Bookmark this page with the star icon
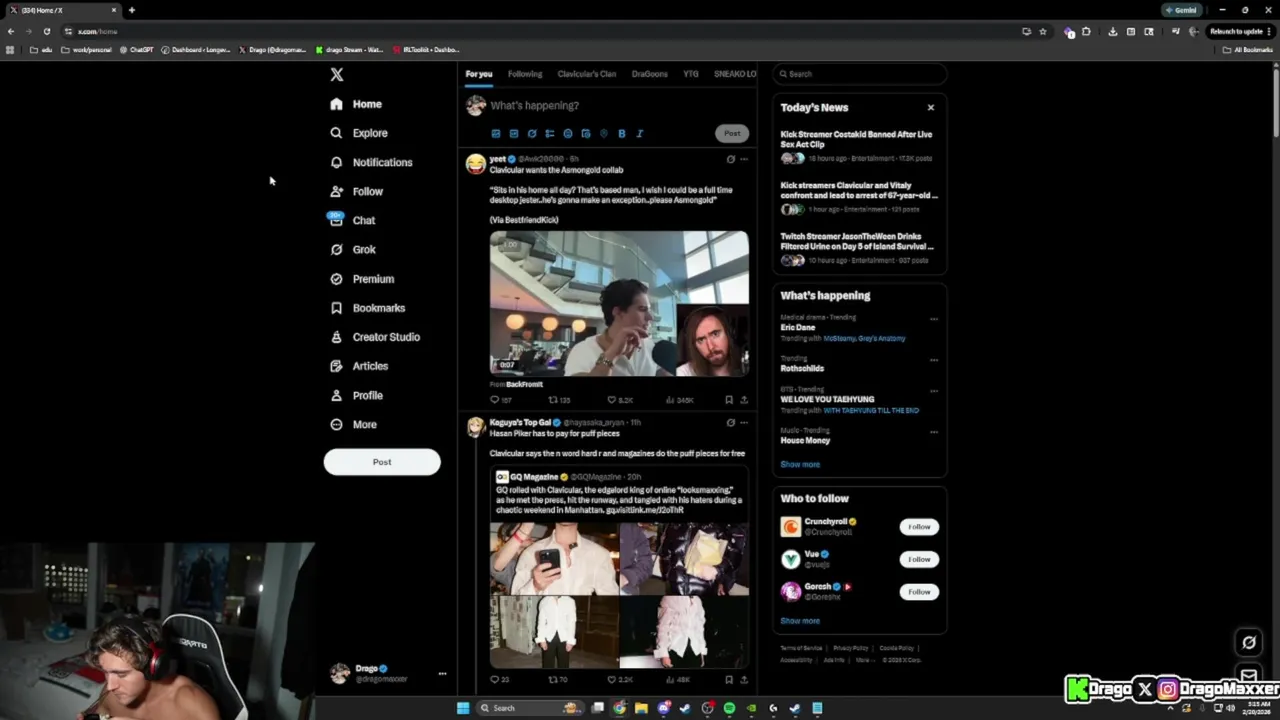The height and width of the screenshot is (720, 1280). click(1042, 31)
